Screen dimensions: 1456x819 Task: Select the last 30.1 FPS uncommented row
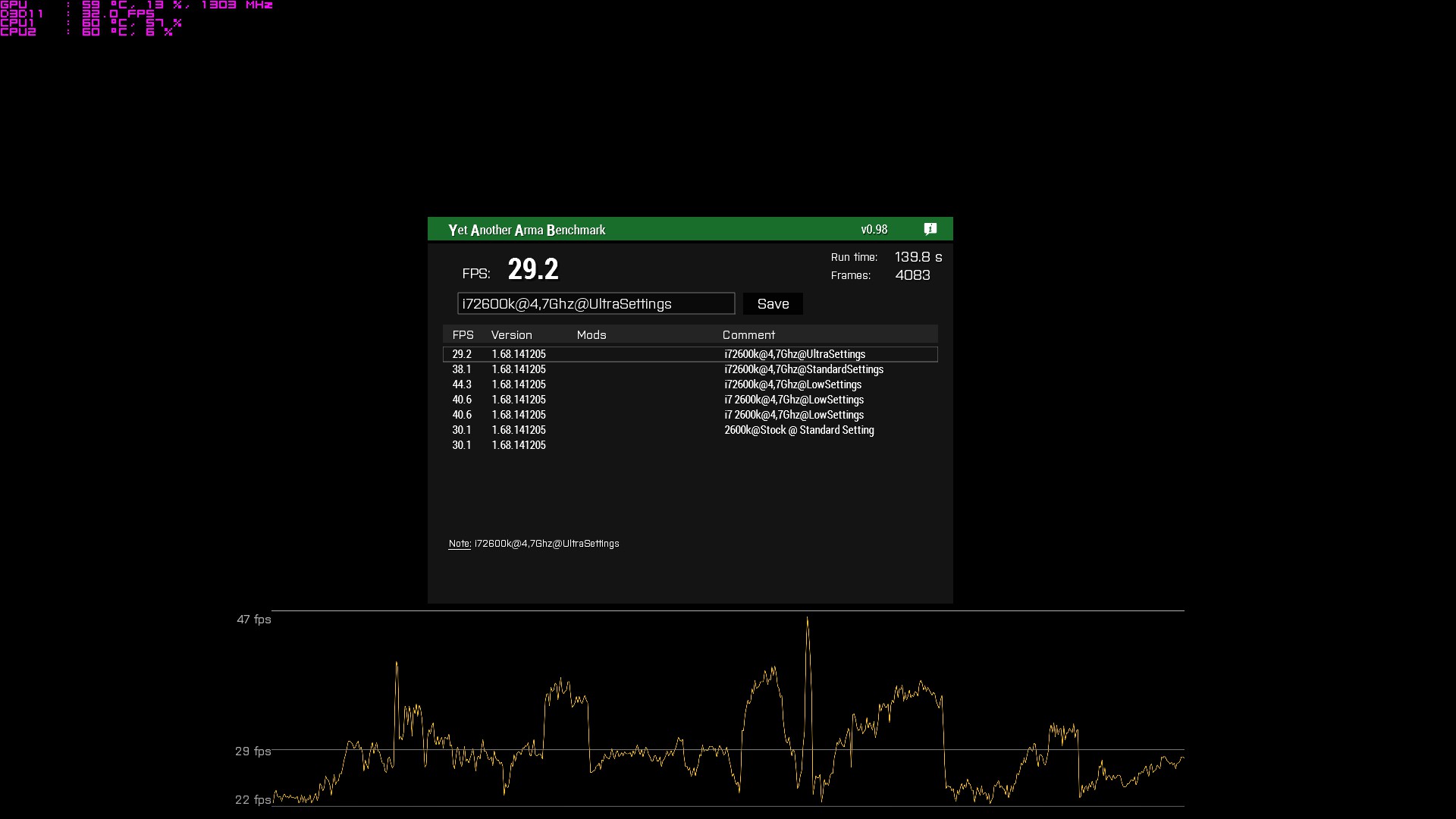point(689,445)
